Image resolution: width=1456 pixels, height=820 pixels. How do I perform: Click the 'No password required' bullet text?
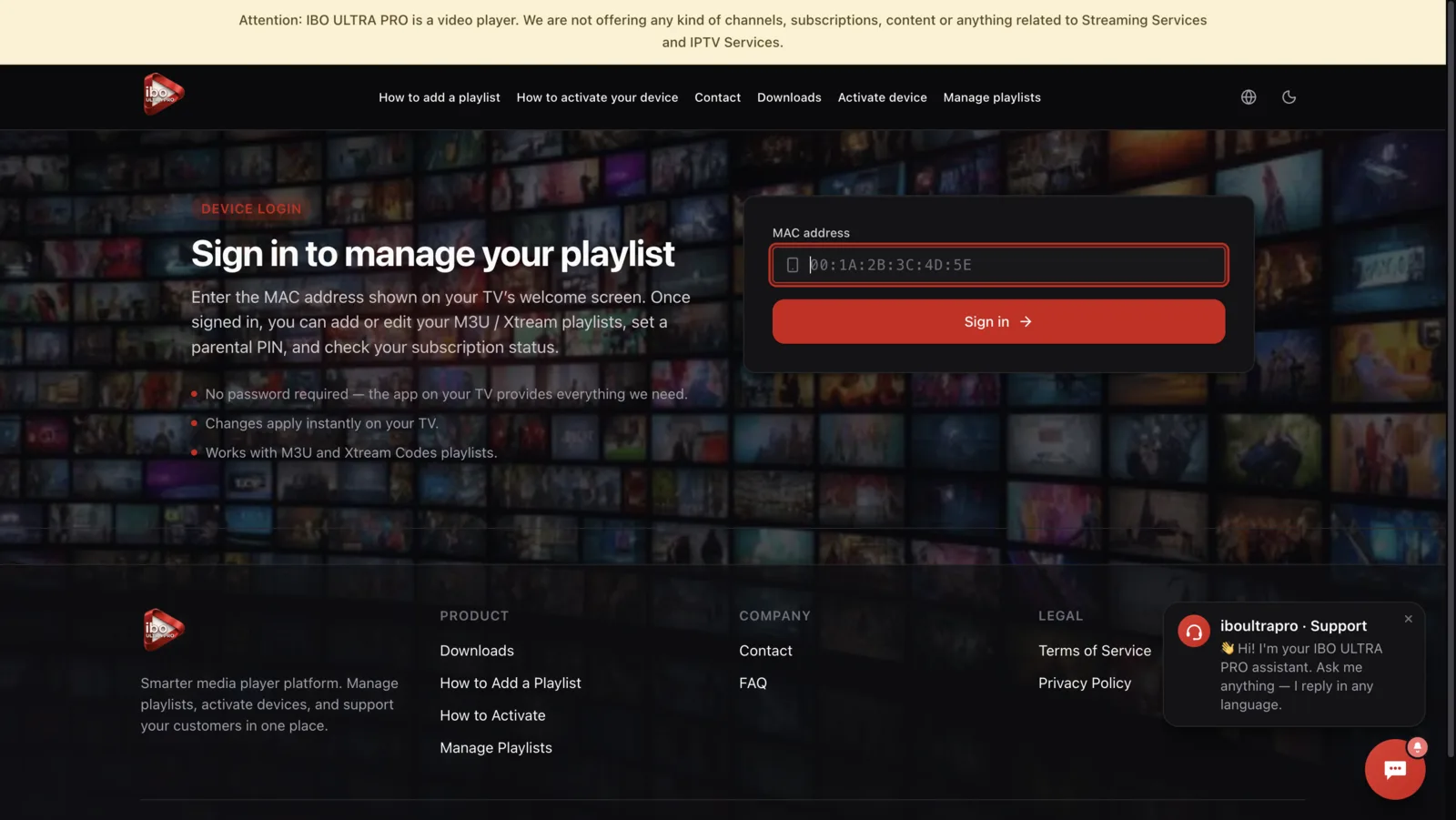pyautogui.click(x=446, y=394)
